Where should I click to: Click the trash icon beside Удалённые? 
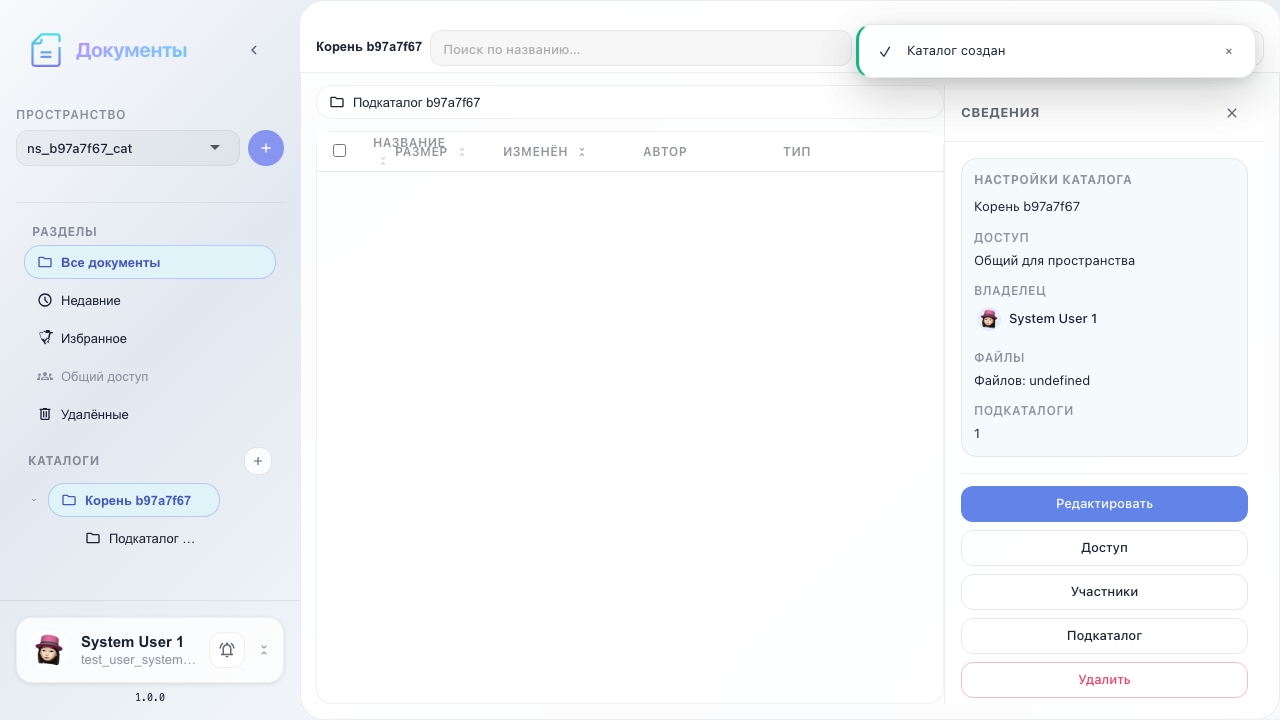click(x=45, y=414)
